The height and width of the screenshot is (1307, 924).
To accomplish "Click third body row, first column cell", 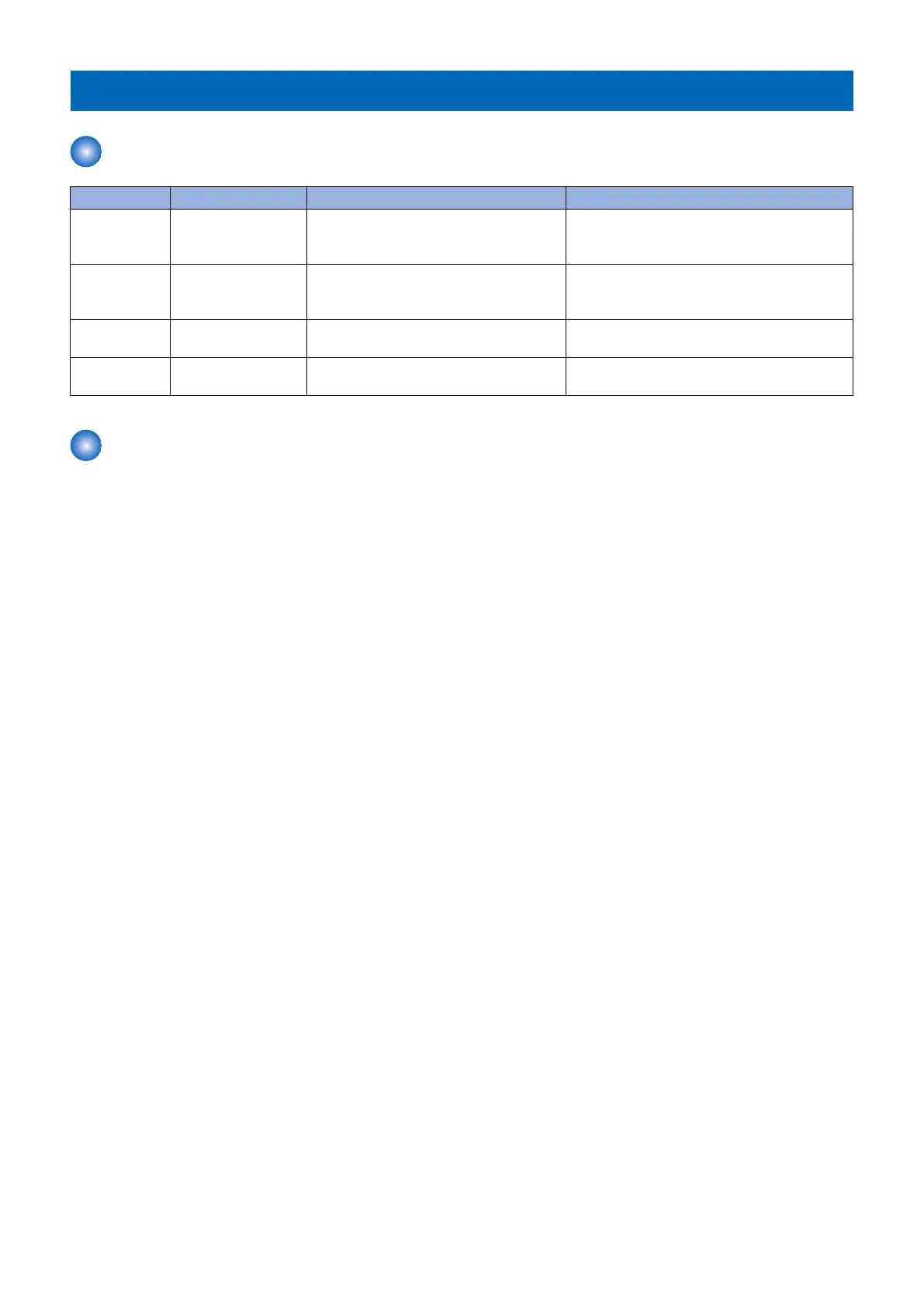I will click(120, 338).
